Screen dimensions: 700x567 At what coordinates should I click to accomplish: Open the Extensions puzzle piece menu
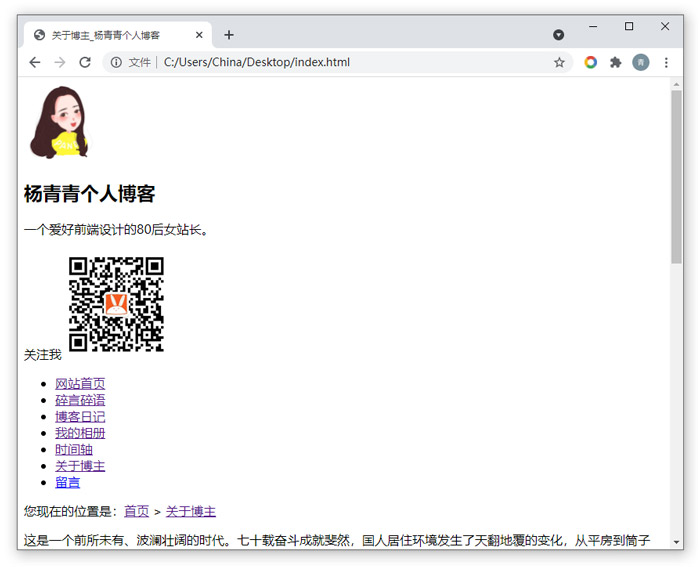coord(616,63)
